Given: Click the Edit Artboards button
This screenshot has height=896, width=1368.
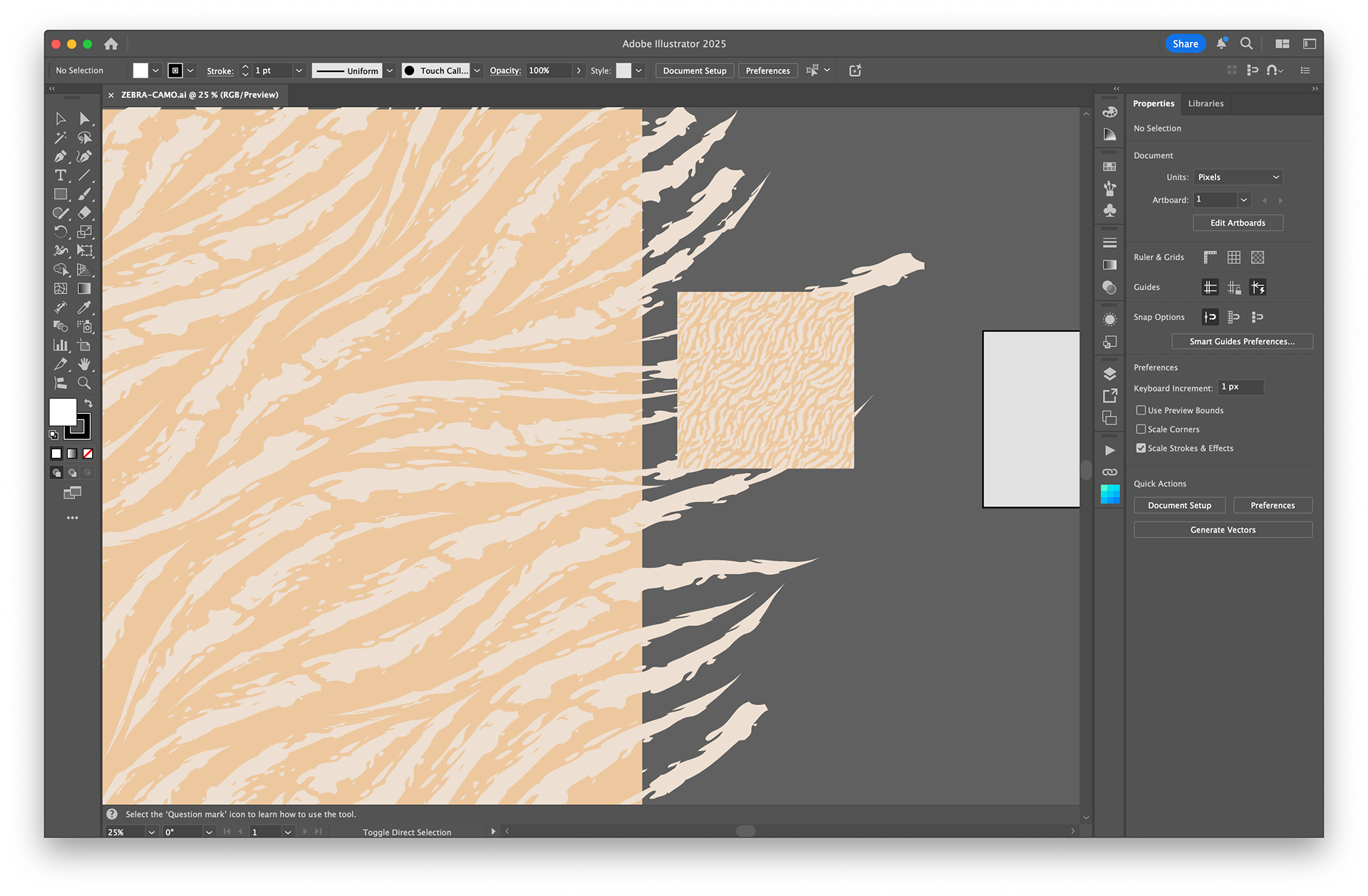Looking at the screenshot, I should click(1238, 223).
